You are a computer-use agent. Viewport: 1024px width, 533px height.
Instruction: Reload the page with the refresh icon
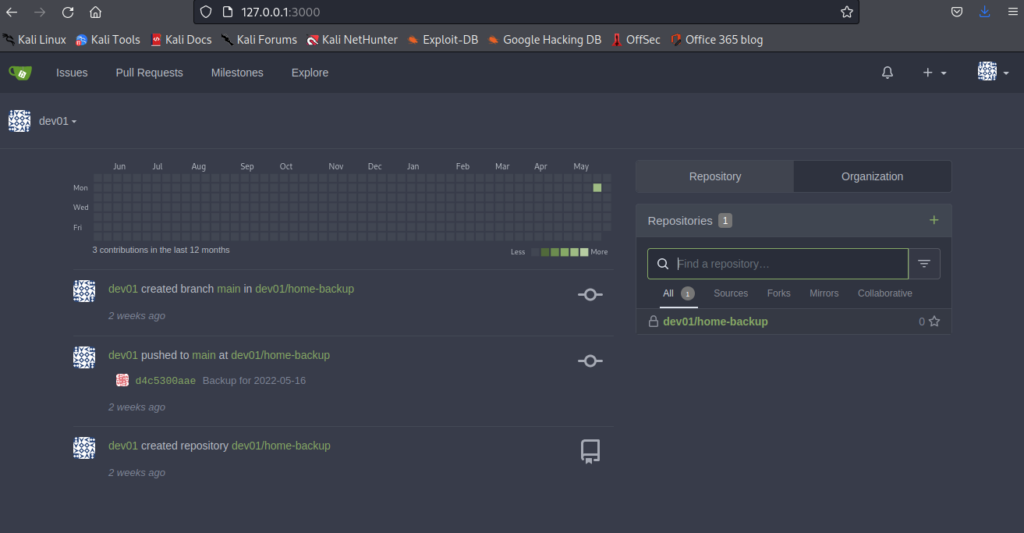(67, 12)
